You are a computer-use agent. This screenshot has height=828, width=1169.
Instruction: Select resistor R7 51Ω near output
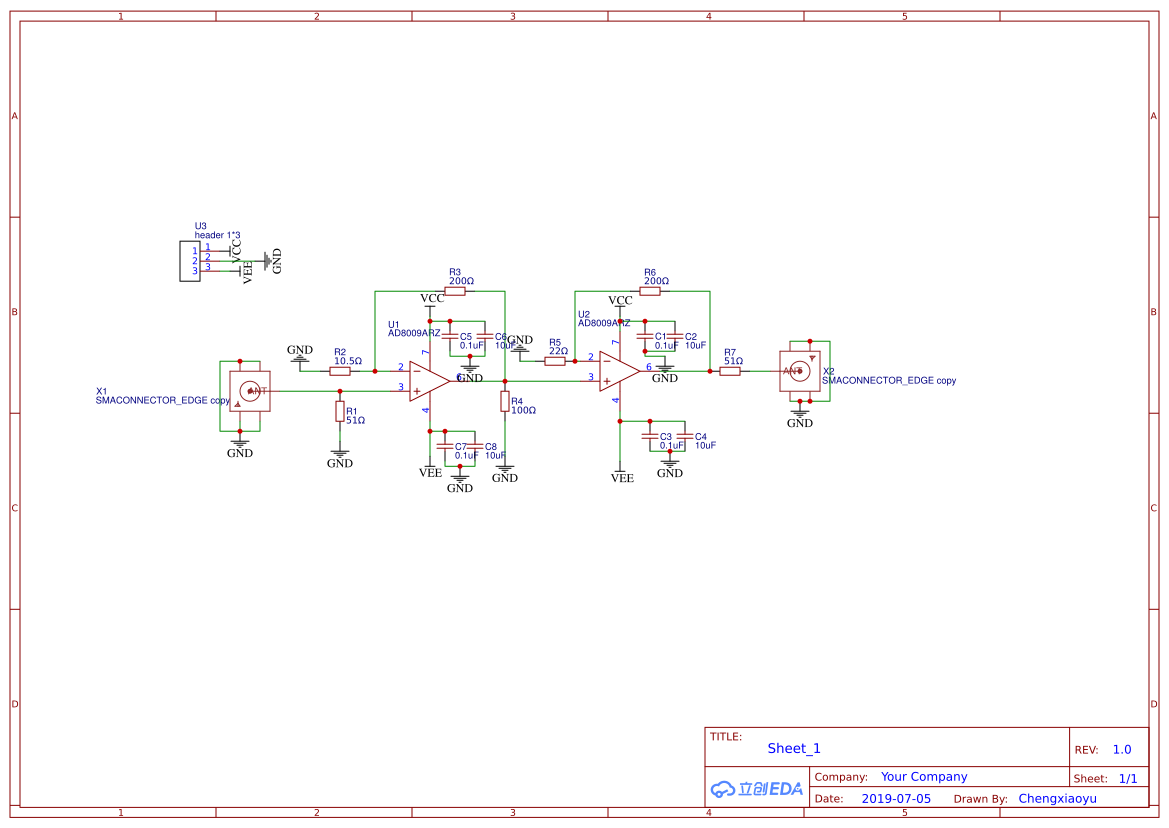[730, 371]
